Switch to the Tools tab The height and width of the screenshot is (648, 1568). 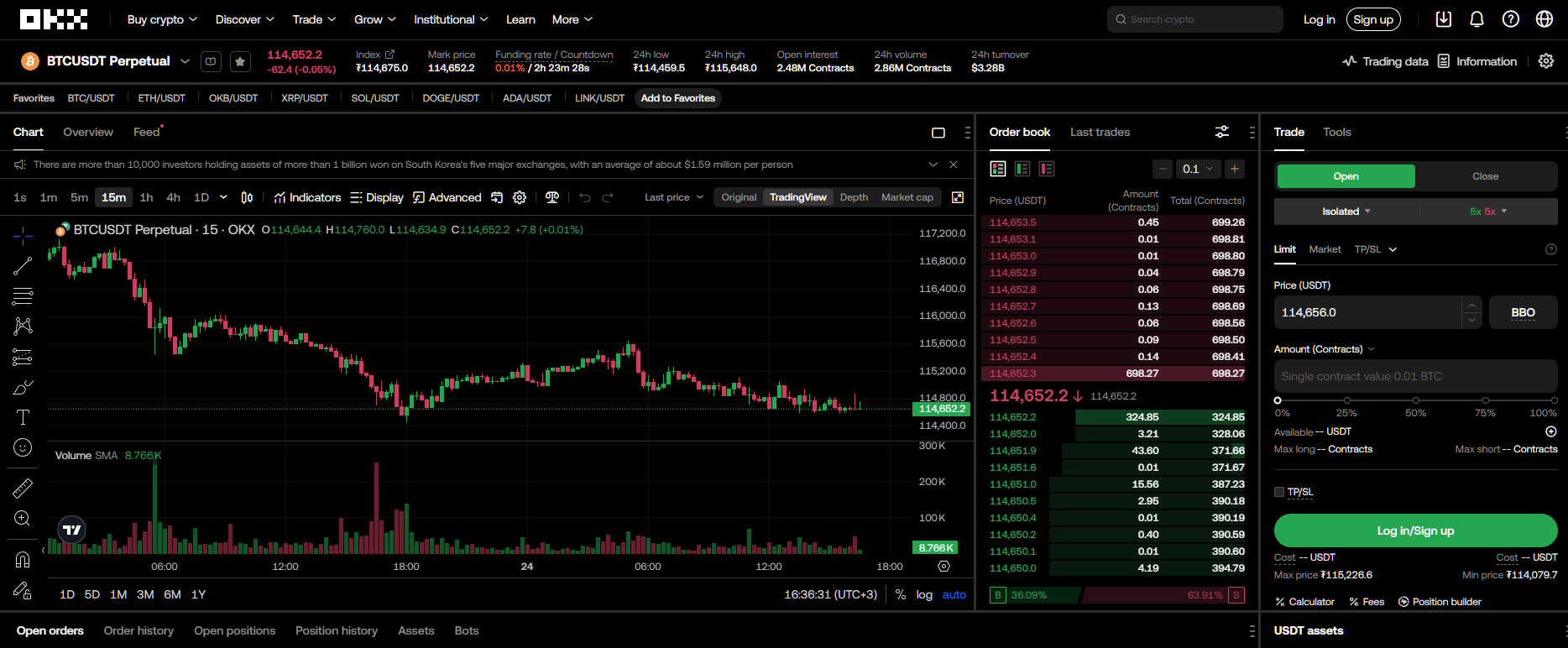(x=1337, y=132)
